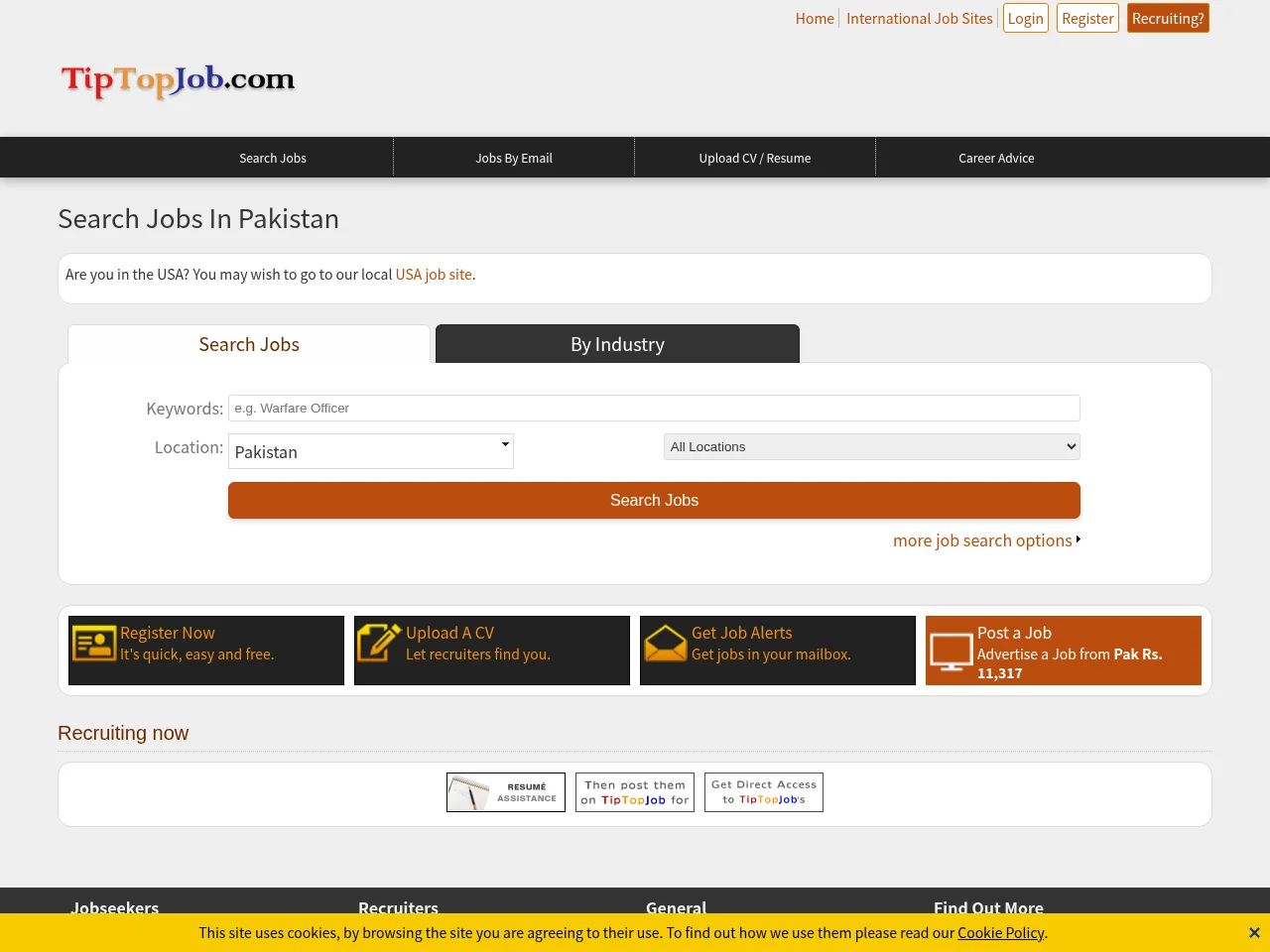Click the Recruiters footer heading

[398, 907]
